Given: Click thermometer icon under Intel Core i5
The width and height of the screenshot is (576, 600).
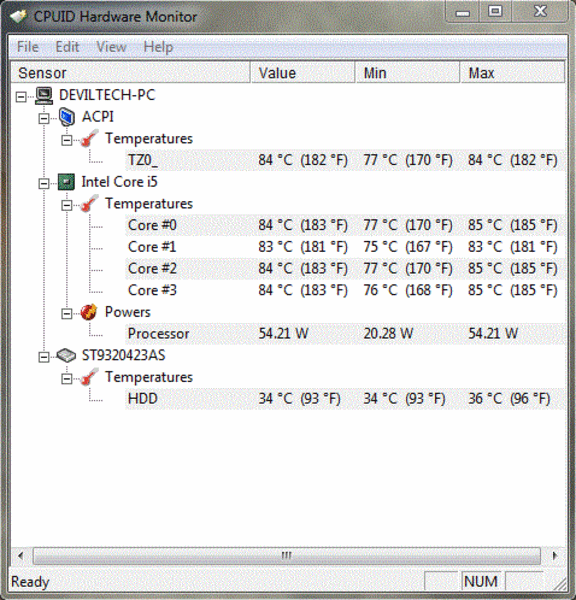Looking at the screenshot, I should pyautogui.click(x=89, y=204).
